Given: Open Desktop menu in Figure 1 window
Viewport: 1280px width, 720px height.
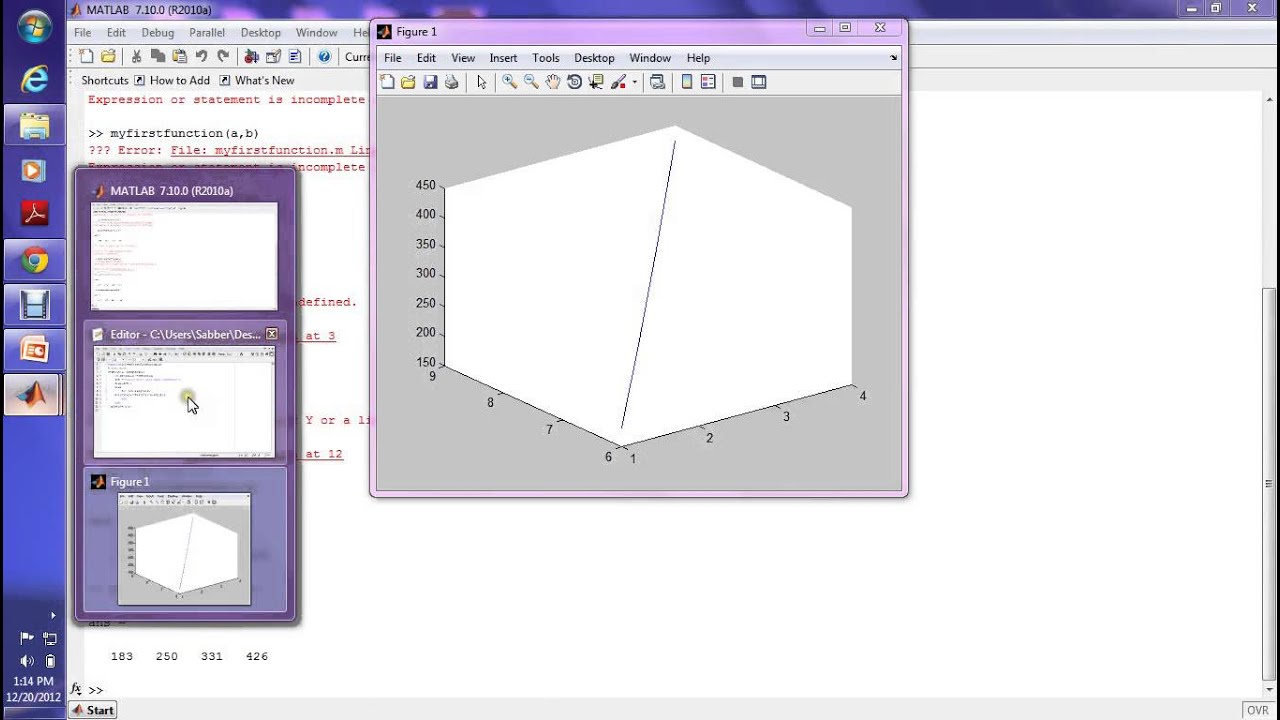Looking at the screenshot, I should pyautogui.click(x=594, y=58).
